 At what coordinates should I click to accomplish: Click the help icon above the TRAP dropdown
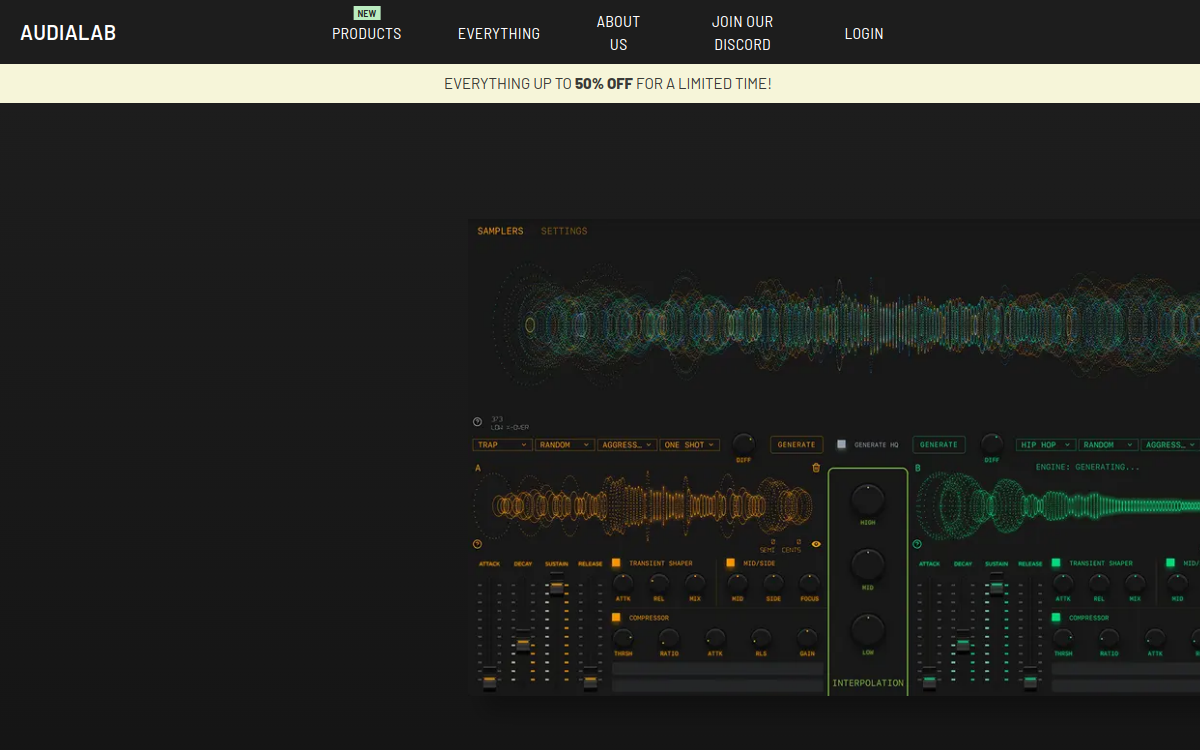coord(477,422)
